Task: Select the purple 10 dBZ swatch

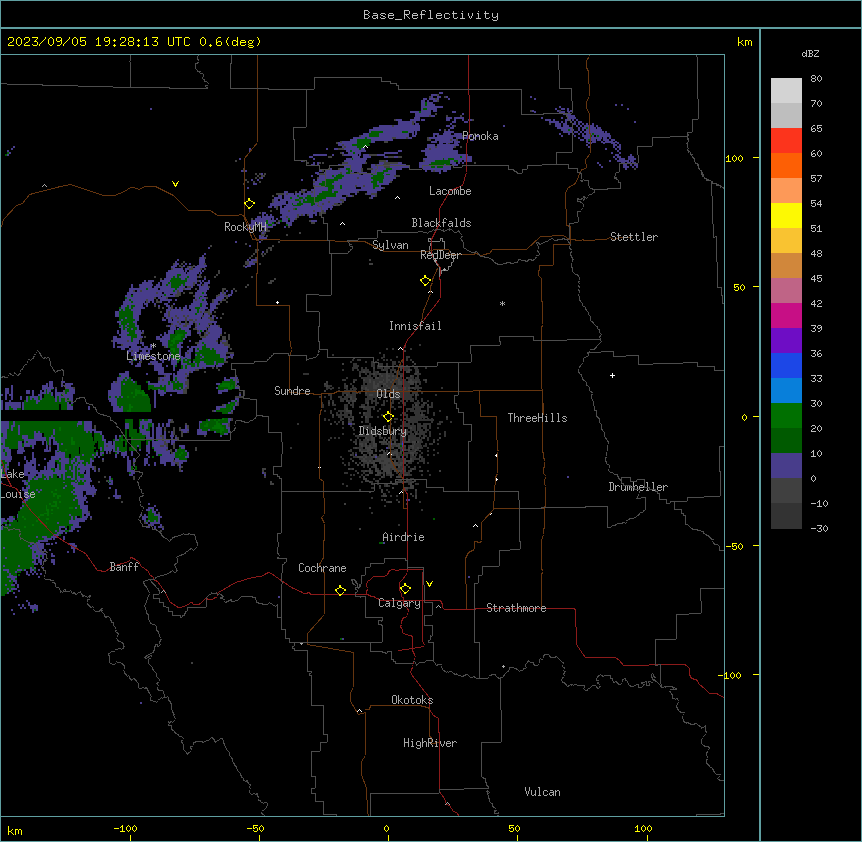Action: click(786, 466)
